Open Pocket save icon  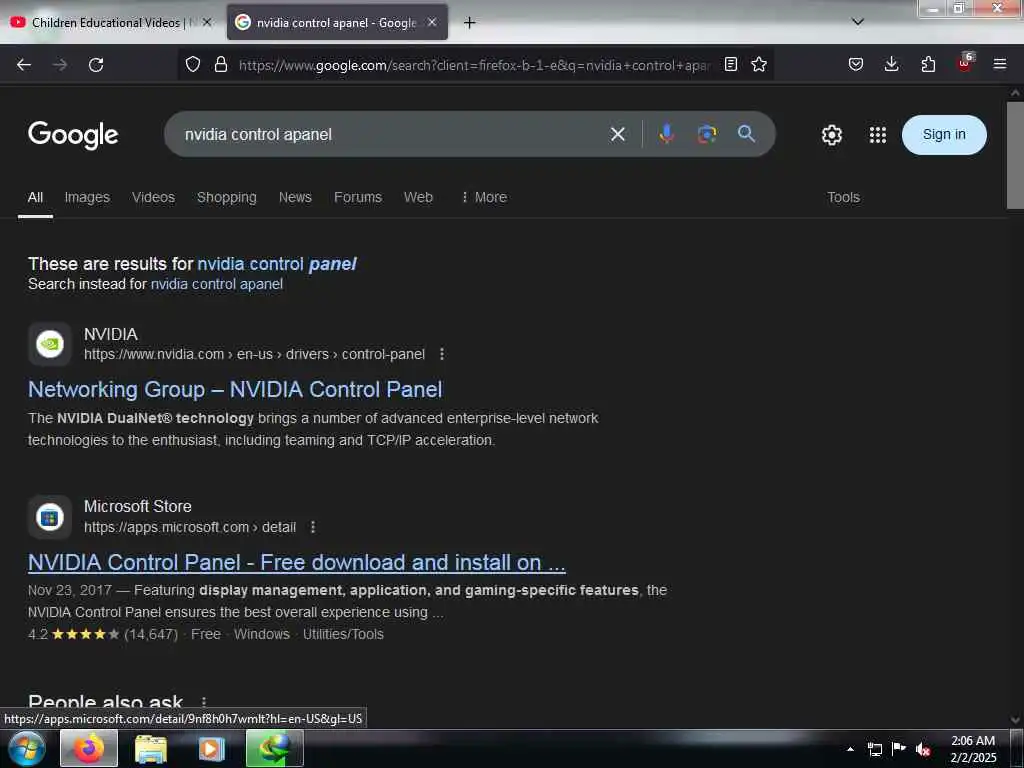856,64
